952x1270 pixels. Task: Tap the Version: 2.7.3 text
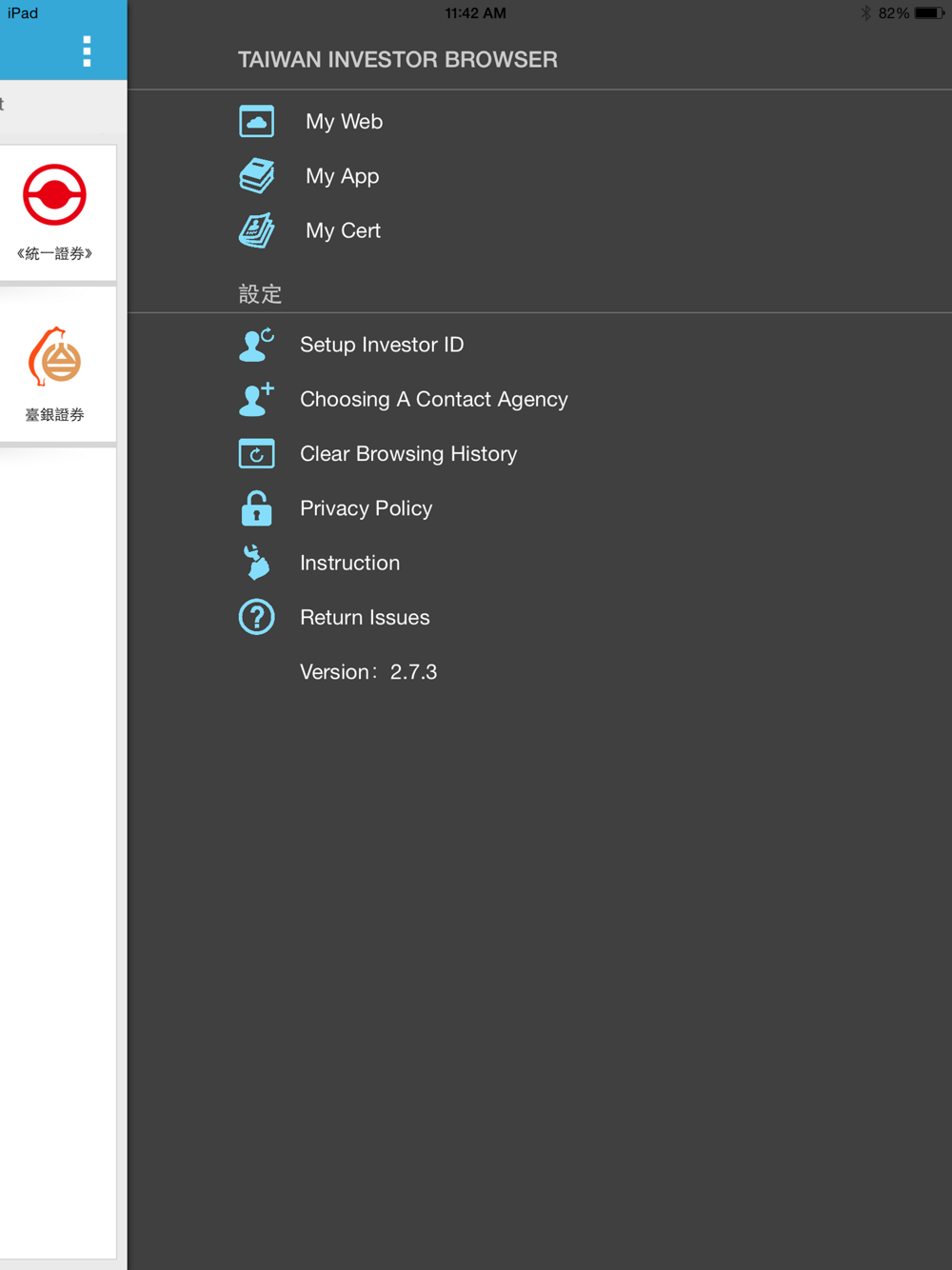point(368,672)
